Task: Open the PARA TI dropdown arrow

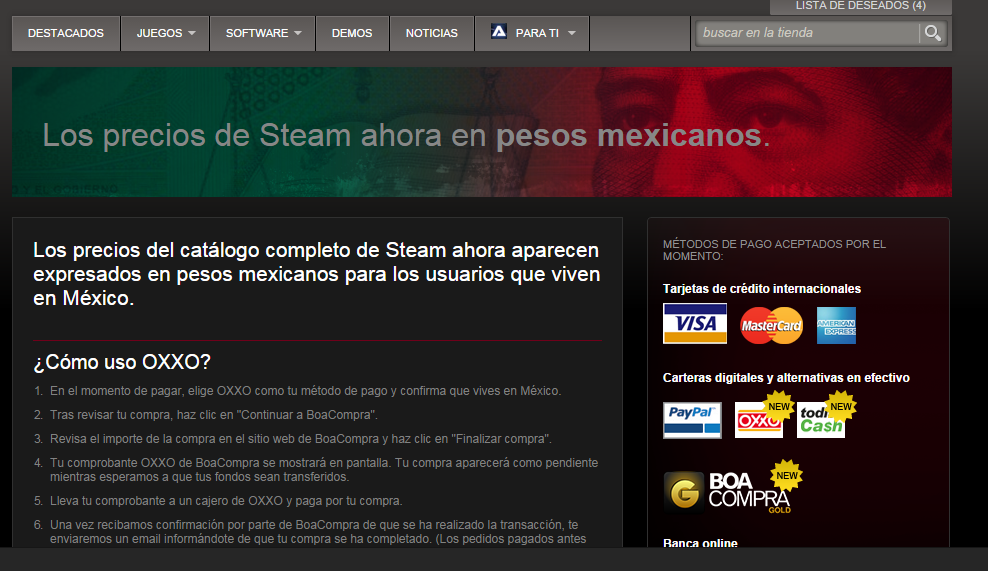Action: (572, 33)
